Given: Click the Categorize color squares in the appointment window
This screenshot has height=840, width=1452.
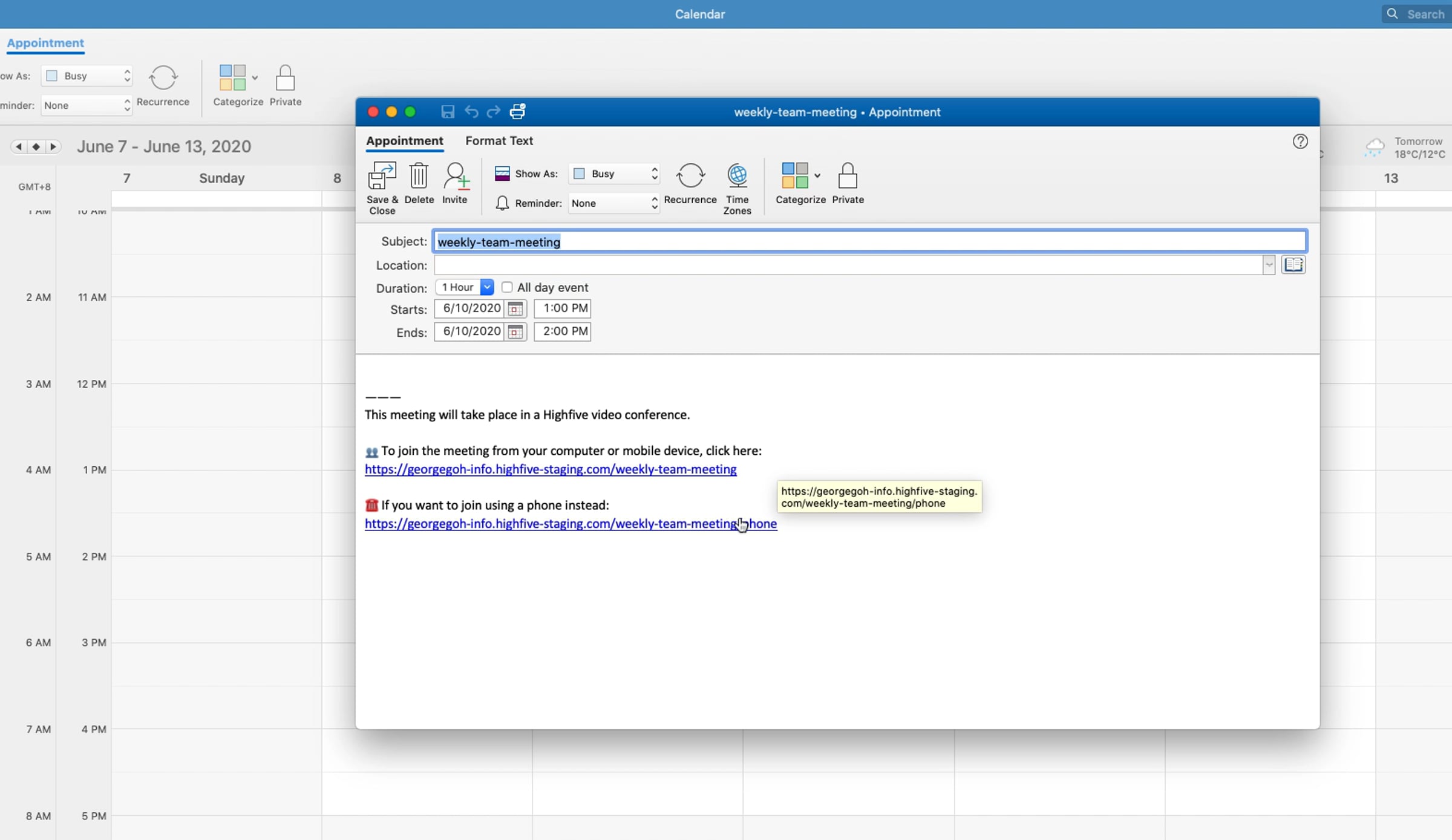Looking at the screenshot, I should click(x=794, y=176).
